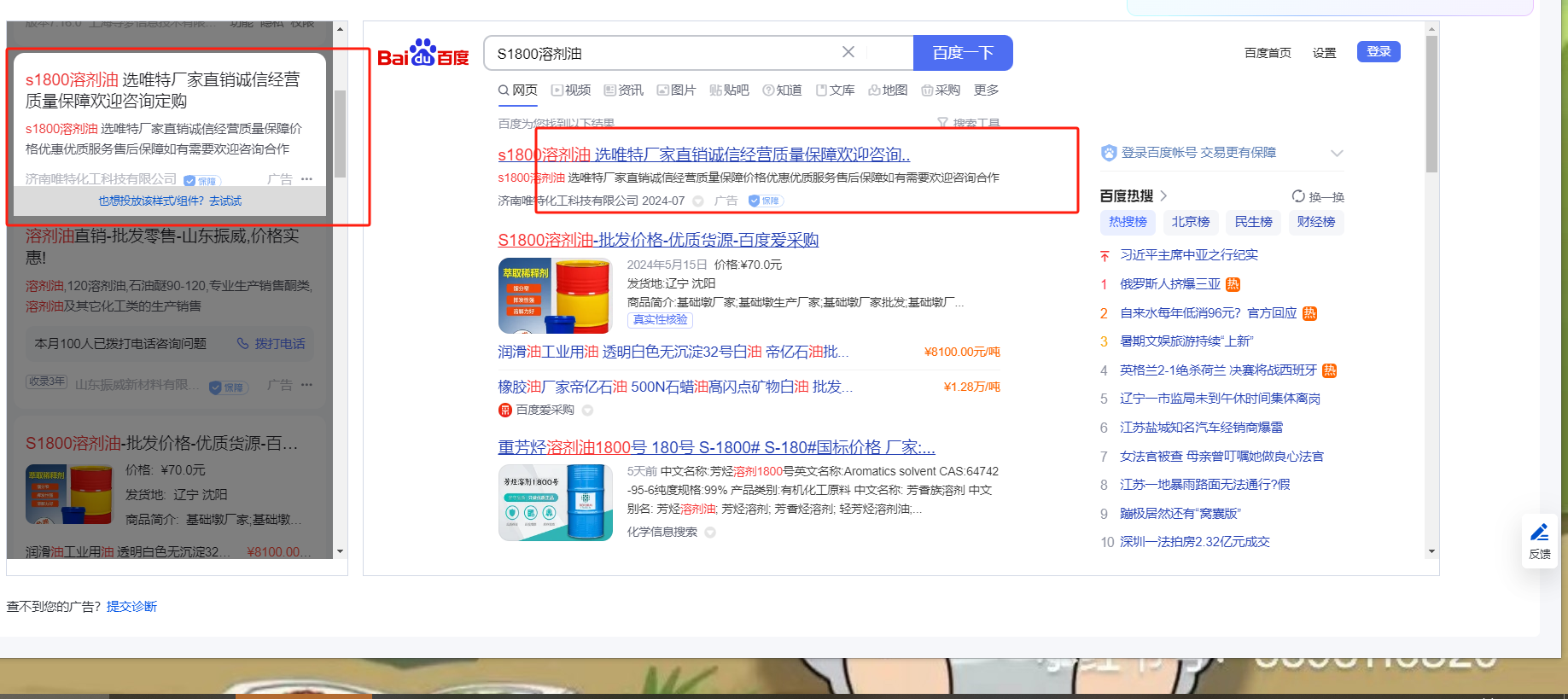Select the 北京榜 hot list tab
This screenshot has height=699, width=1568.
[x=1191, y=222]
